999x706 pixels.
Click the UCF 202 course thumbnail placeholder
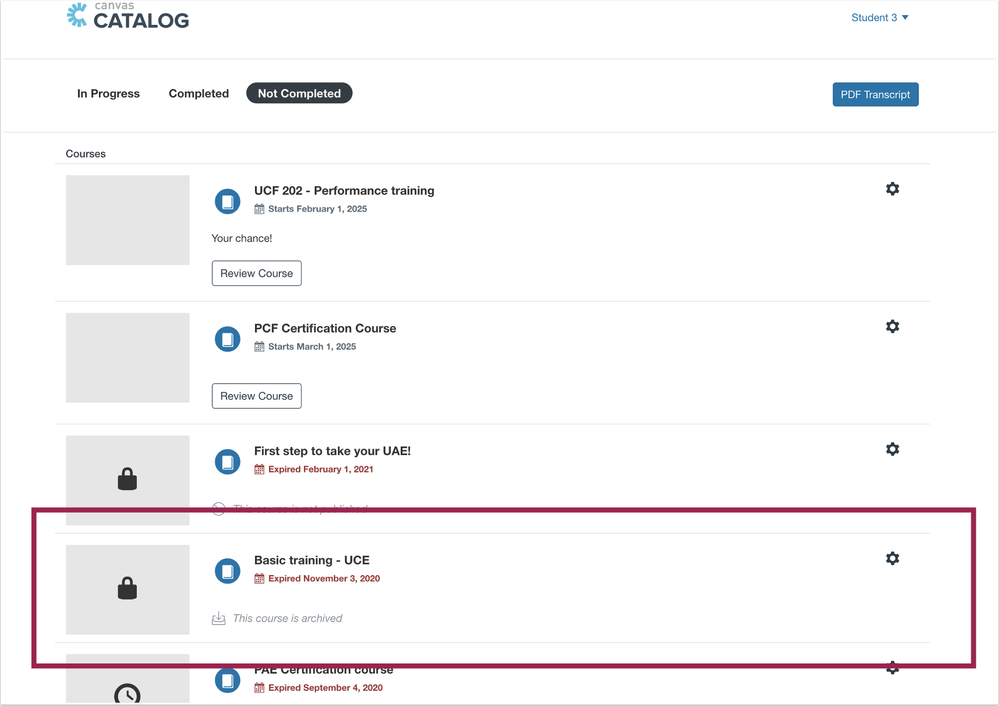point(127,220)
